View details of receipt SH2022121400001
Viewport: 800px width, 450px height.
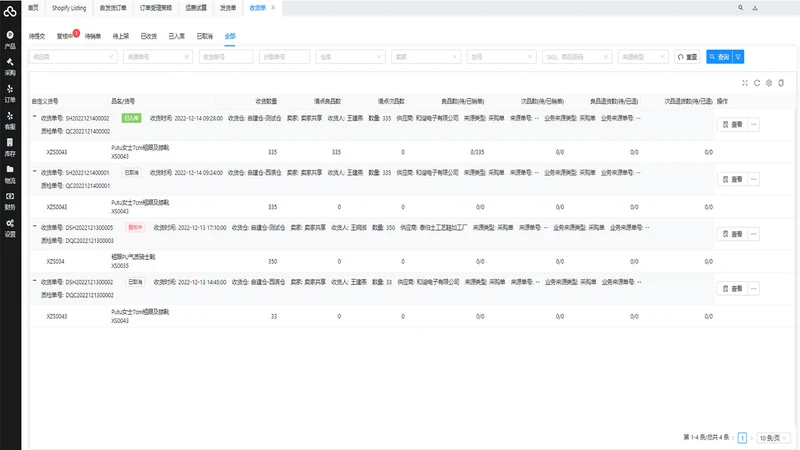732,179
